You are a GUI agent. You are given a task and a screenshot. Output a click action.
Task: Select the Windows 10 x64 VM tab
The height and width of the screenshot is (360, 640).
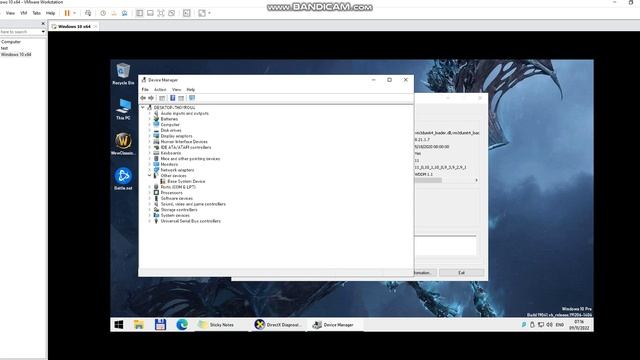coord(74,26)
